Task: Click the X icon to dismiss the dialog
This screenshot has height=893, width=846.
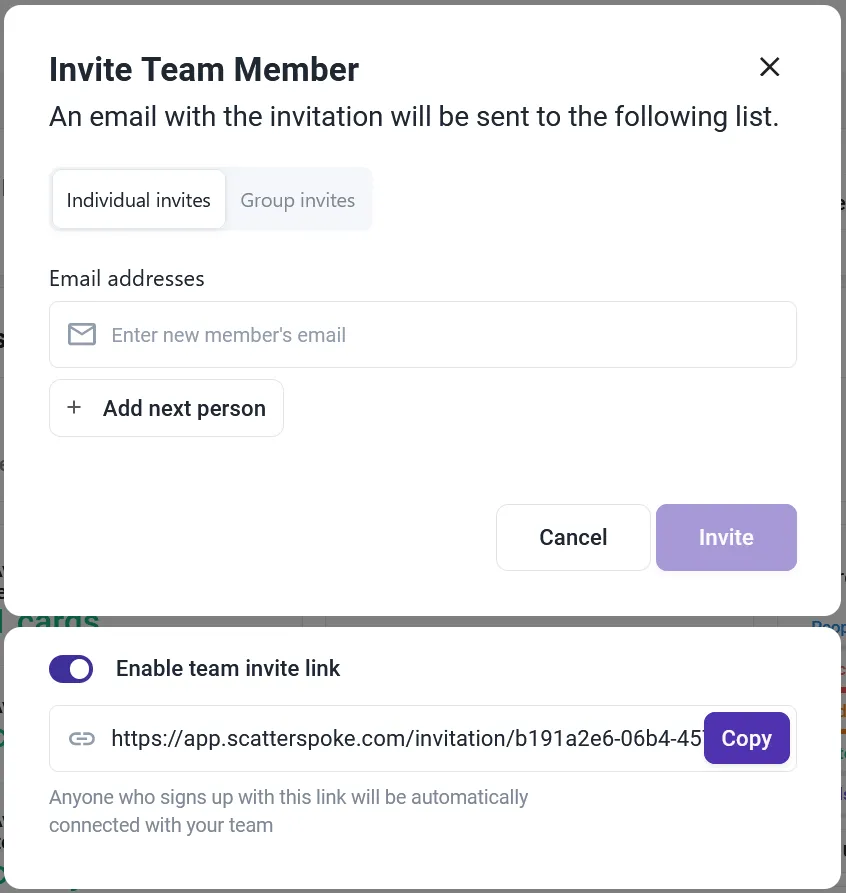Action: point(769,67)
